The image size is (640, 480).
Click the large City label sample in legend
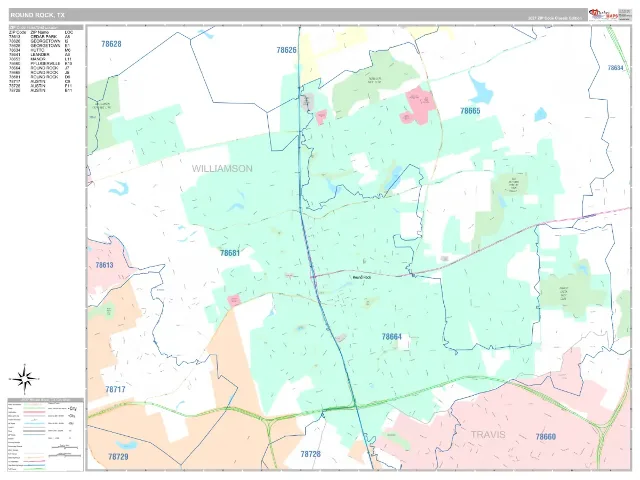click(73, 409)
